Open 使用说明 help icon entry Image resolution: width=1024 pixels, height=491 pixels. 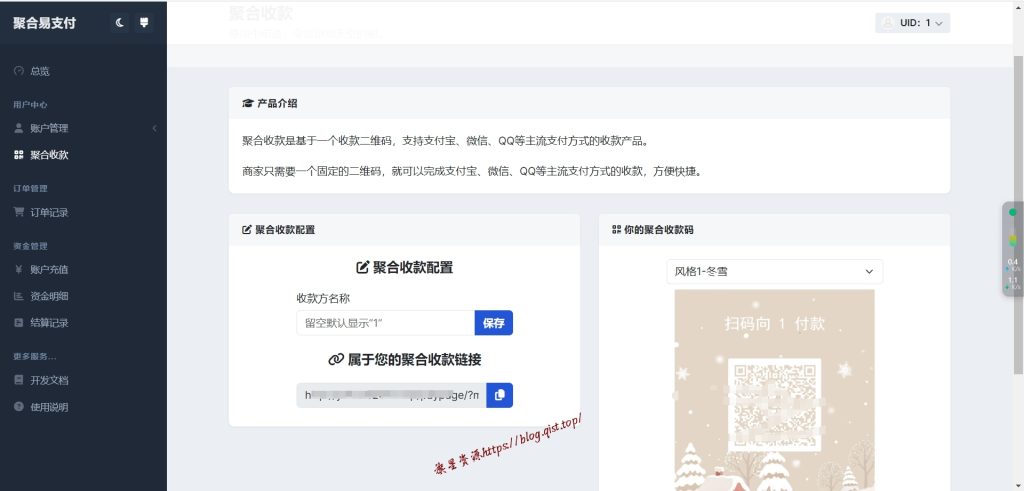pyautogui.click(x=18, y=407)
